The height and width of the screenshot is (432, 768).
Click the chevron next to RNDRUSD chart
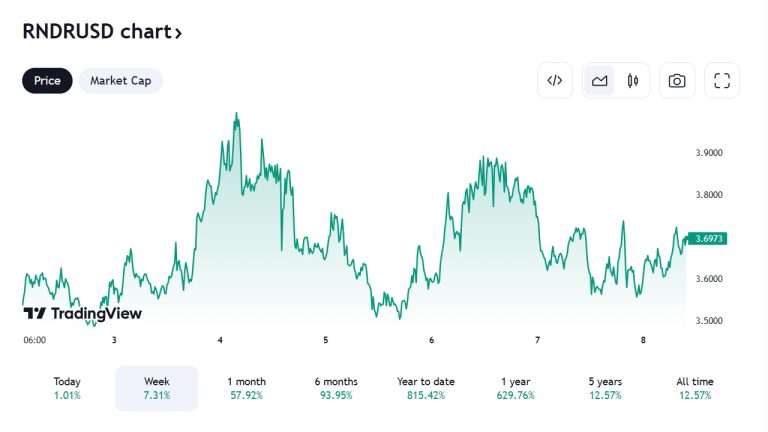tap(178, 32)
